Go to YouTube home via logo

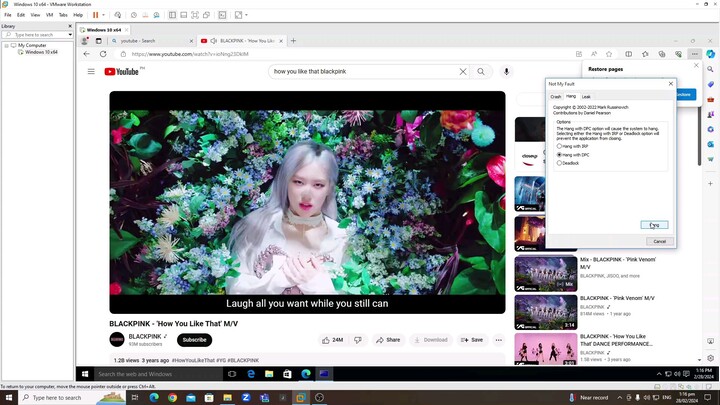click(x=122, y=72)
